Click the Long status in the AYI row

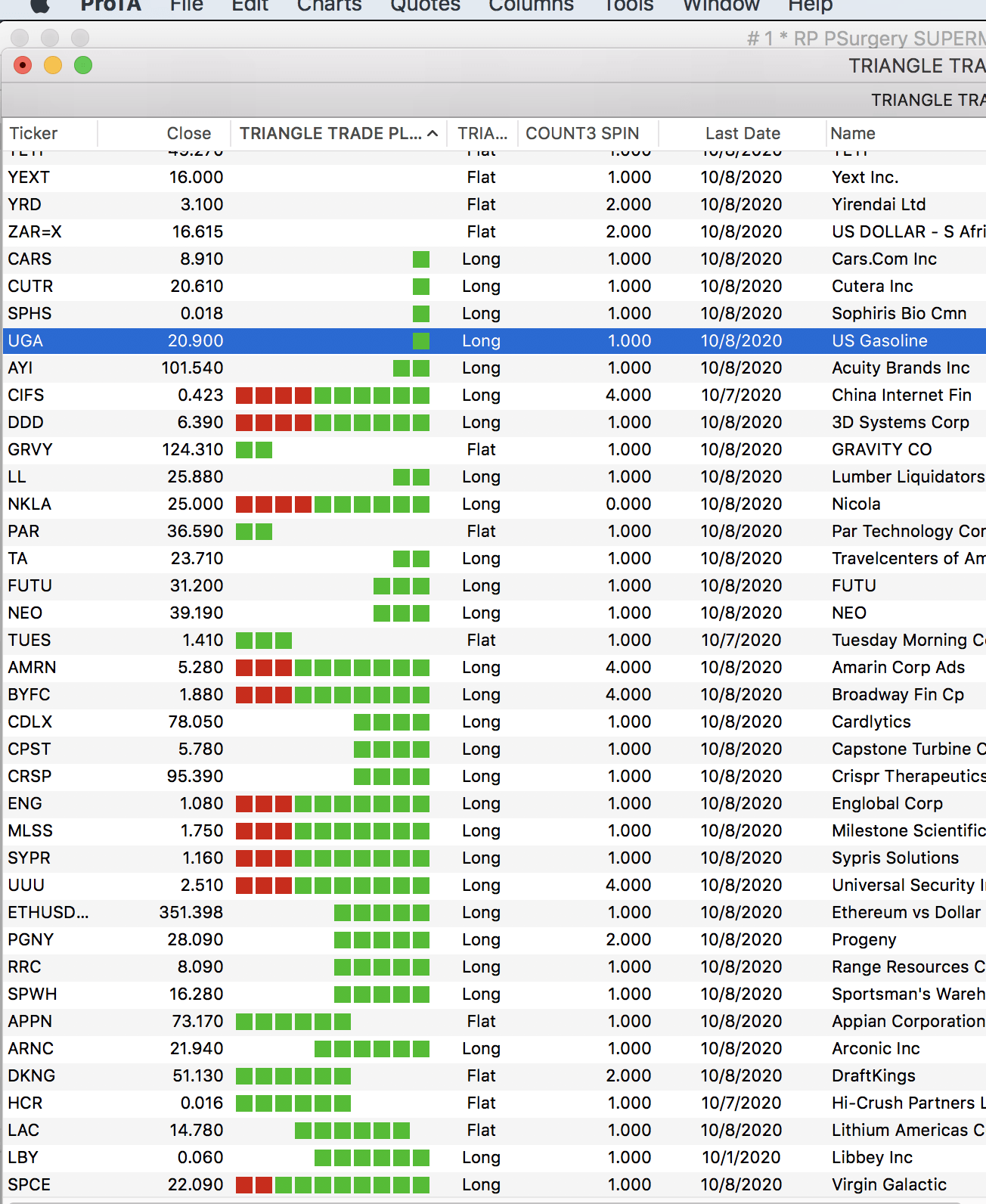tap(481, 368)
